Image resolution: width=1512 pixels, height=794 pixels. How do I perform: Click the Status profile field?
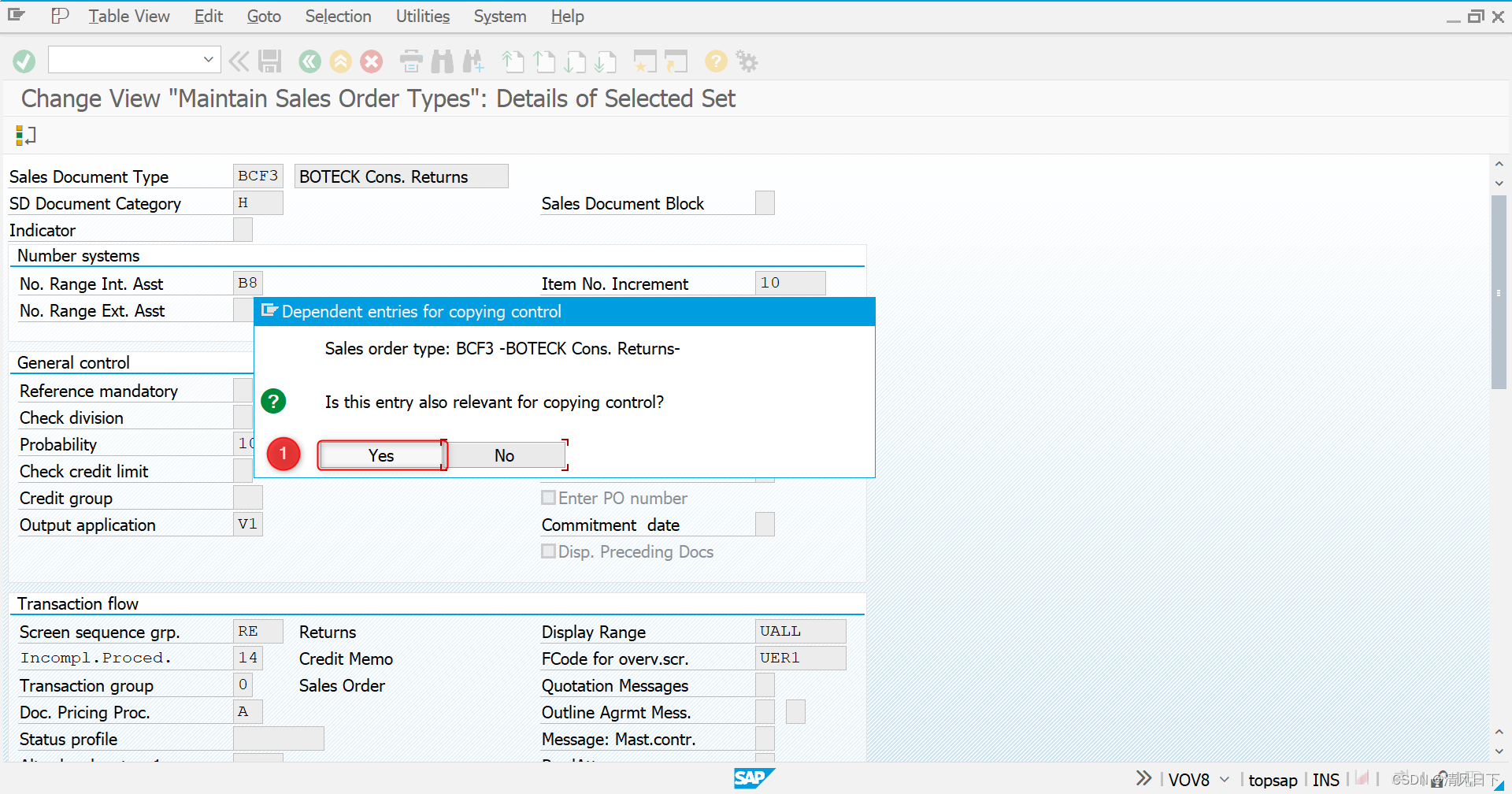pos(279,739)
